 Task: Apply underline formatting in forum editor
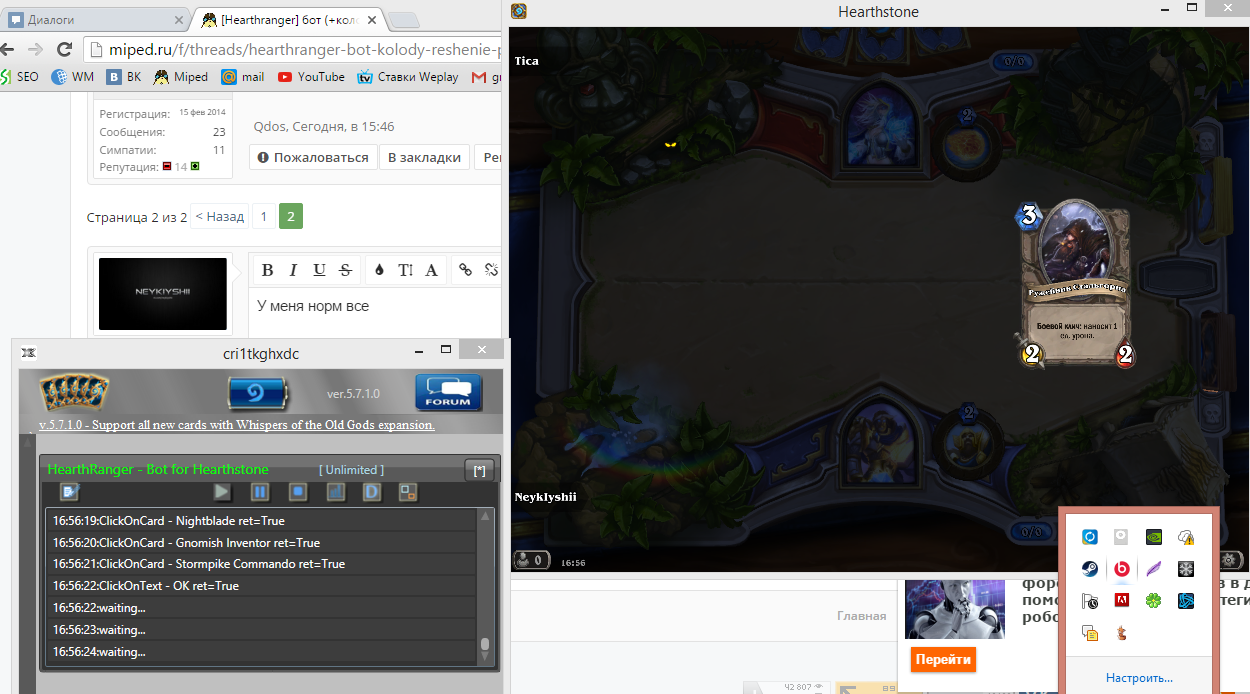319,269
